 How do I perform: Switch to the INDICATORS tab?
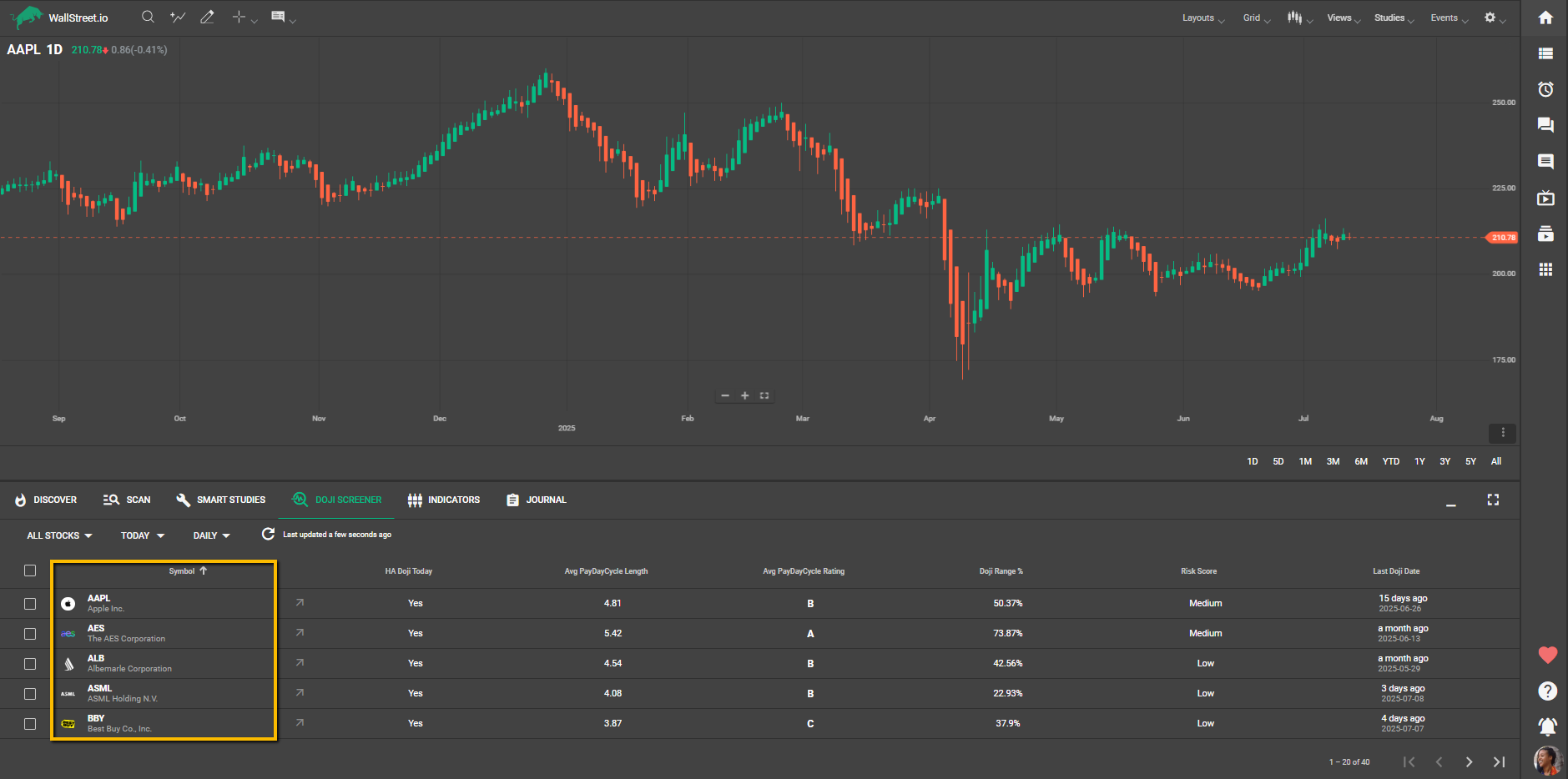coord(443,500)
